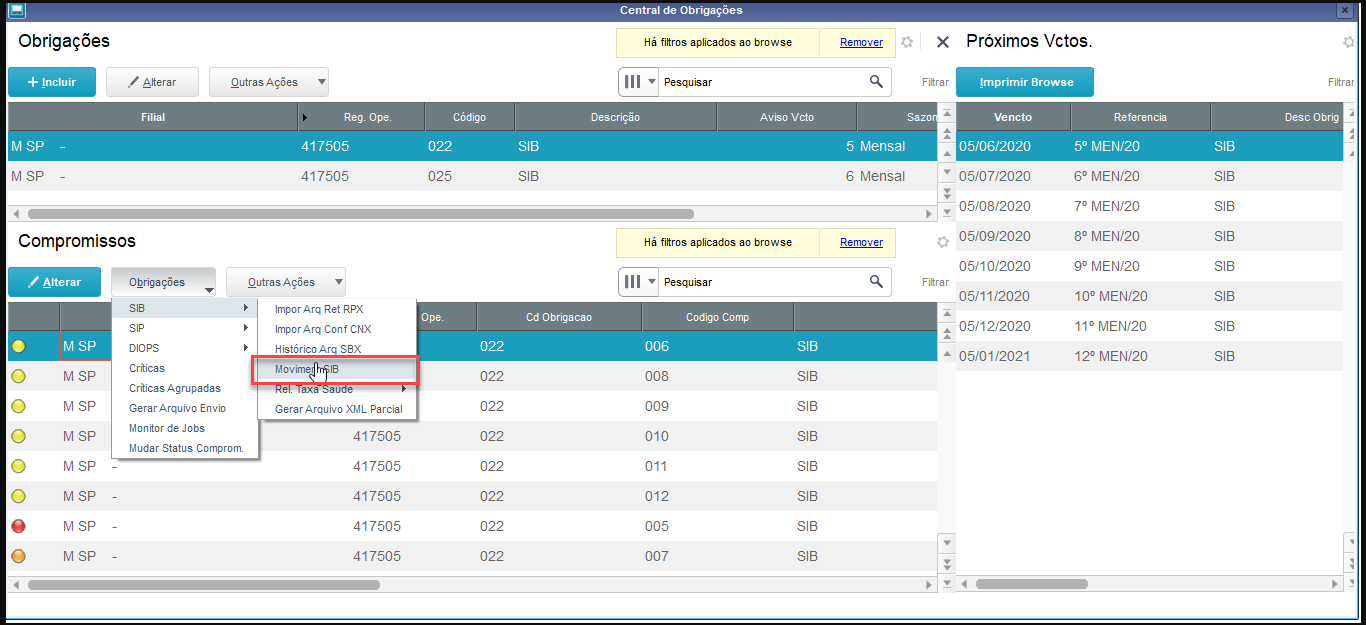Open the Próximos Vctos. settings gear
This screenshot has width=1366, height=625.
pyautogui.click(x=1348, y=42)
